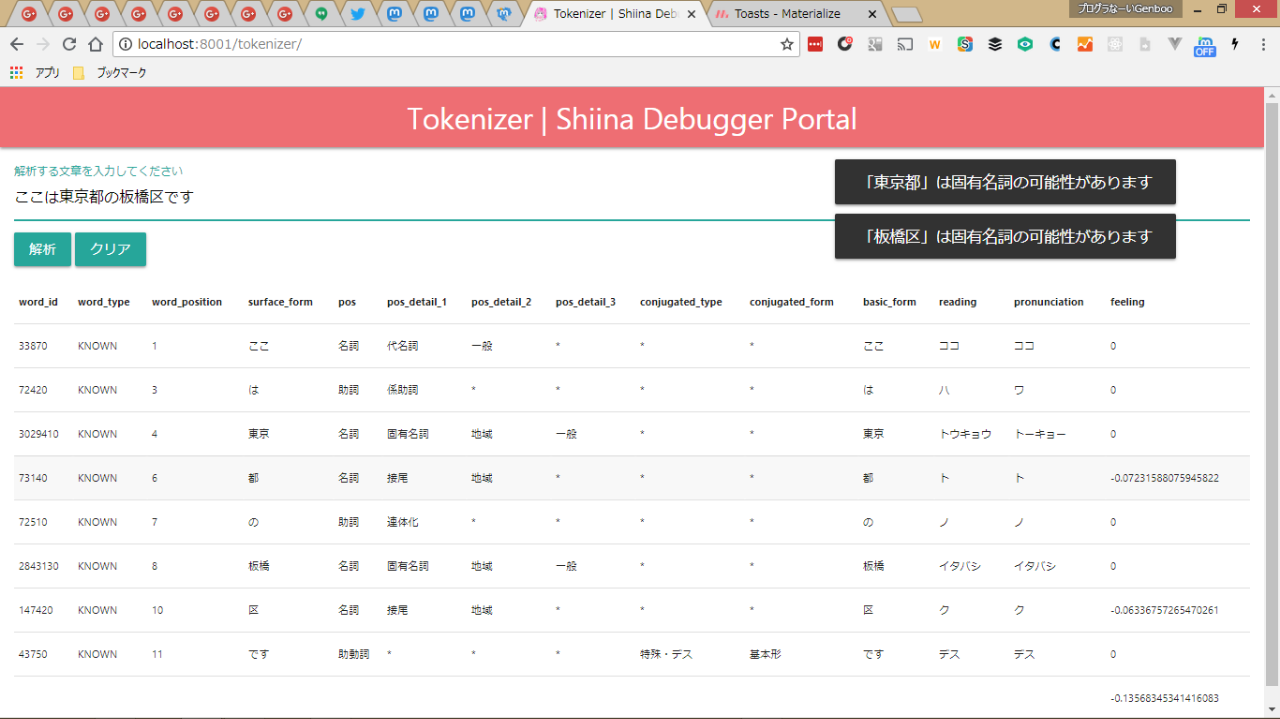Open the Buffer stacked layers extension
Viewport: 1280px width, 719px height.
(x=995, y=44)
